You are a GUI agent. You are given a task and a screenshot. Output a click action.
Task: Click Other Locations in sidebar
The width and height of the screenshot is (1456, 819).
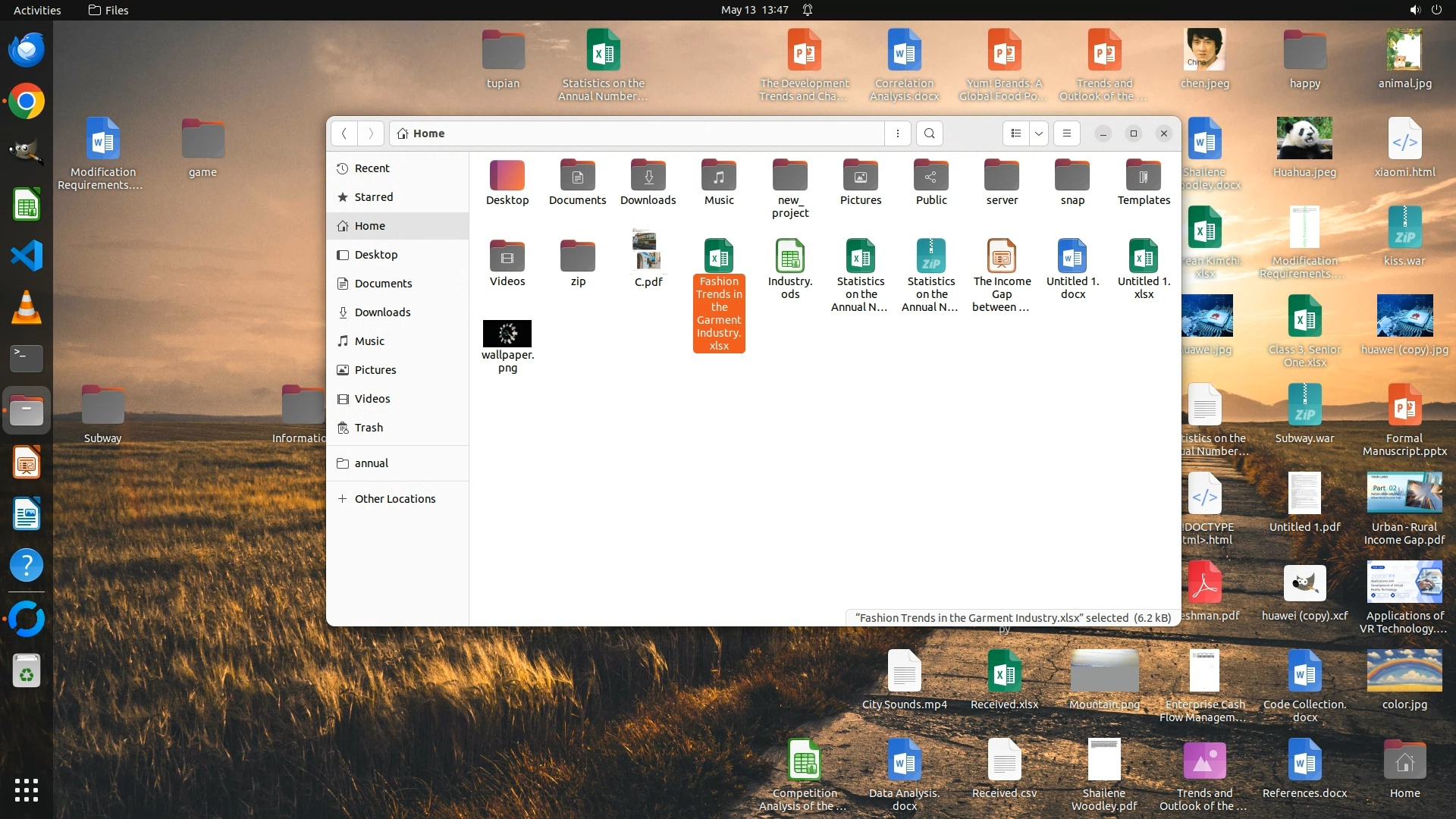pos(394,499)
